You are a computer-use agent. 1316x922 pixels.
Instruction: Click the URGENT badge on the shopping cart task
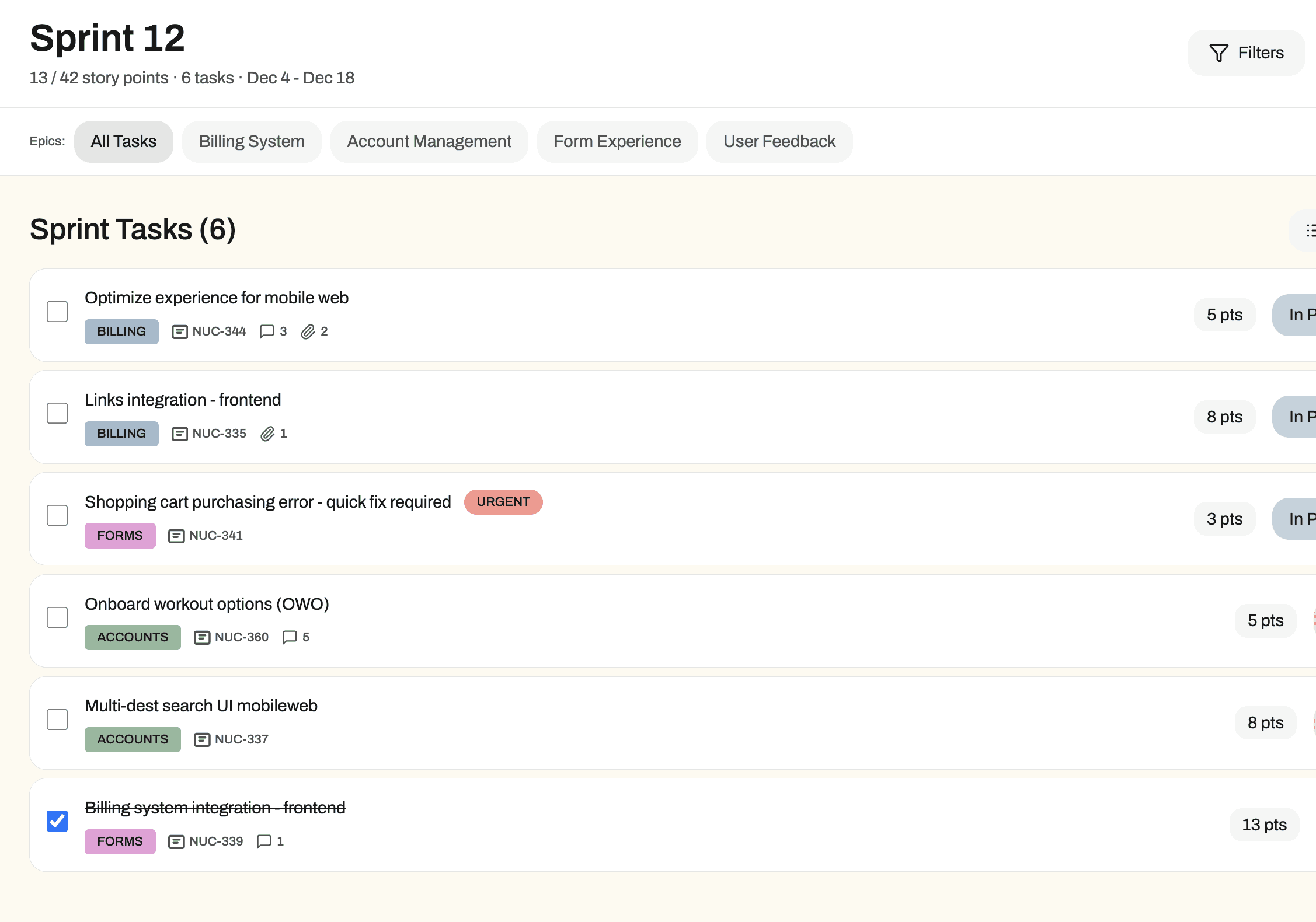pos(503,502)
